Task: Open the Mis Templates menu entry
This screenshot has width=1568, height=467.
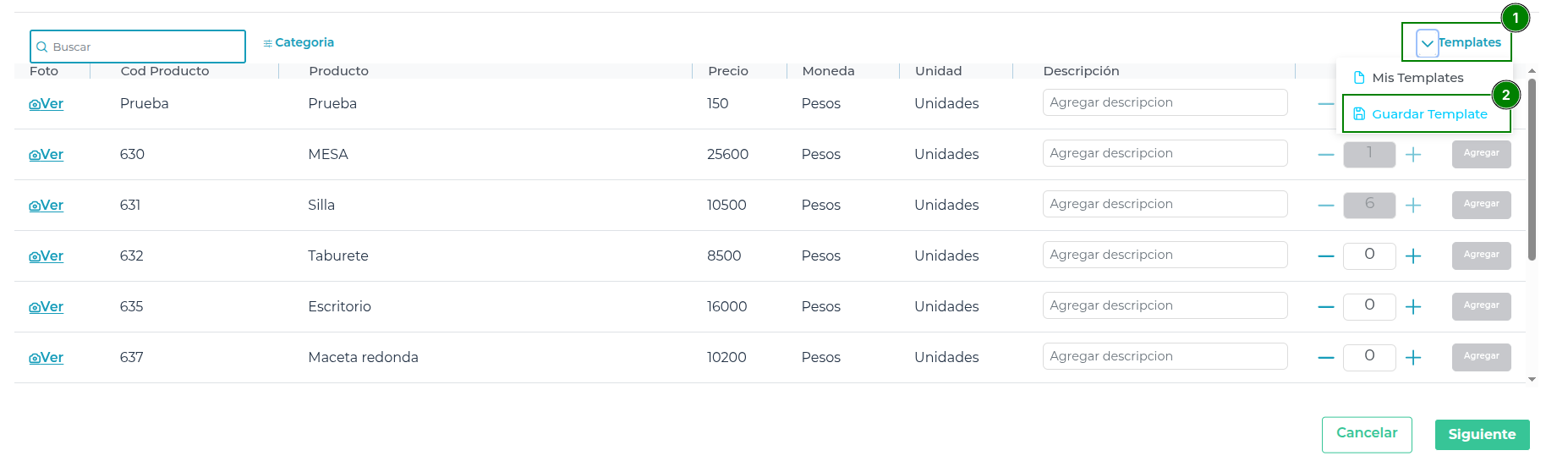Action: (1417, 78)
